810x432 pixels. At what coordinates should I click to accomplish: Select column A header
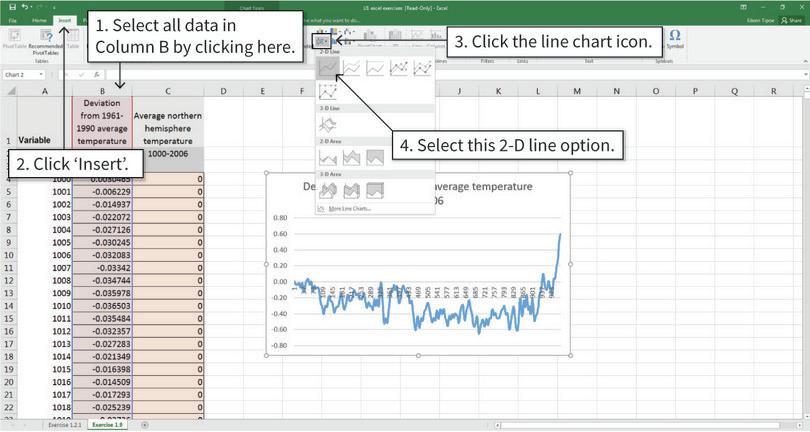point(45,91)
